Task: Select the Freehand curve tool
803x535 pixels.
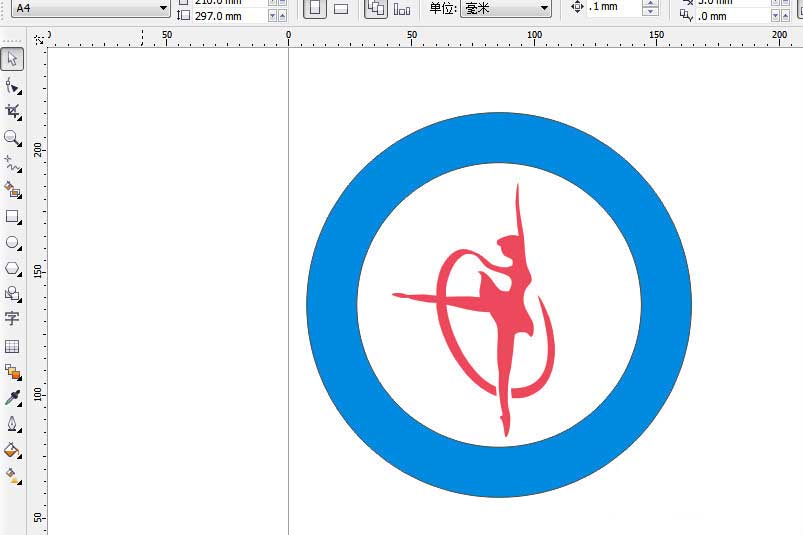Action: pos(12,164)
